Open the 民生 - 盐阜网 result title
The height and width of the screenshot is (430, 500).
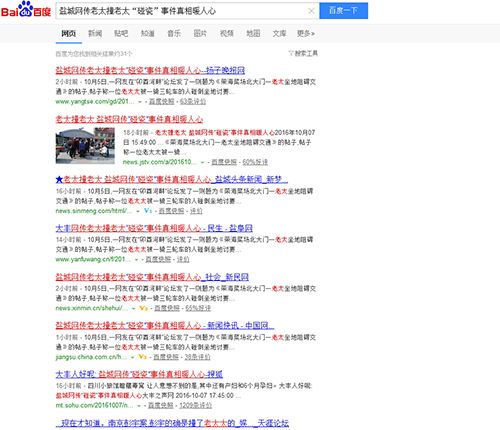(154, 228)
